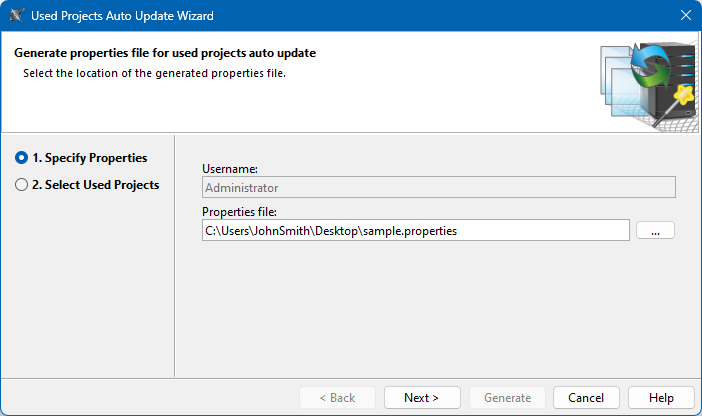Click the 'Username:' label
702x416 pixels.
click(230, 170)
